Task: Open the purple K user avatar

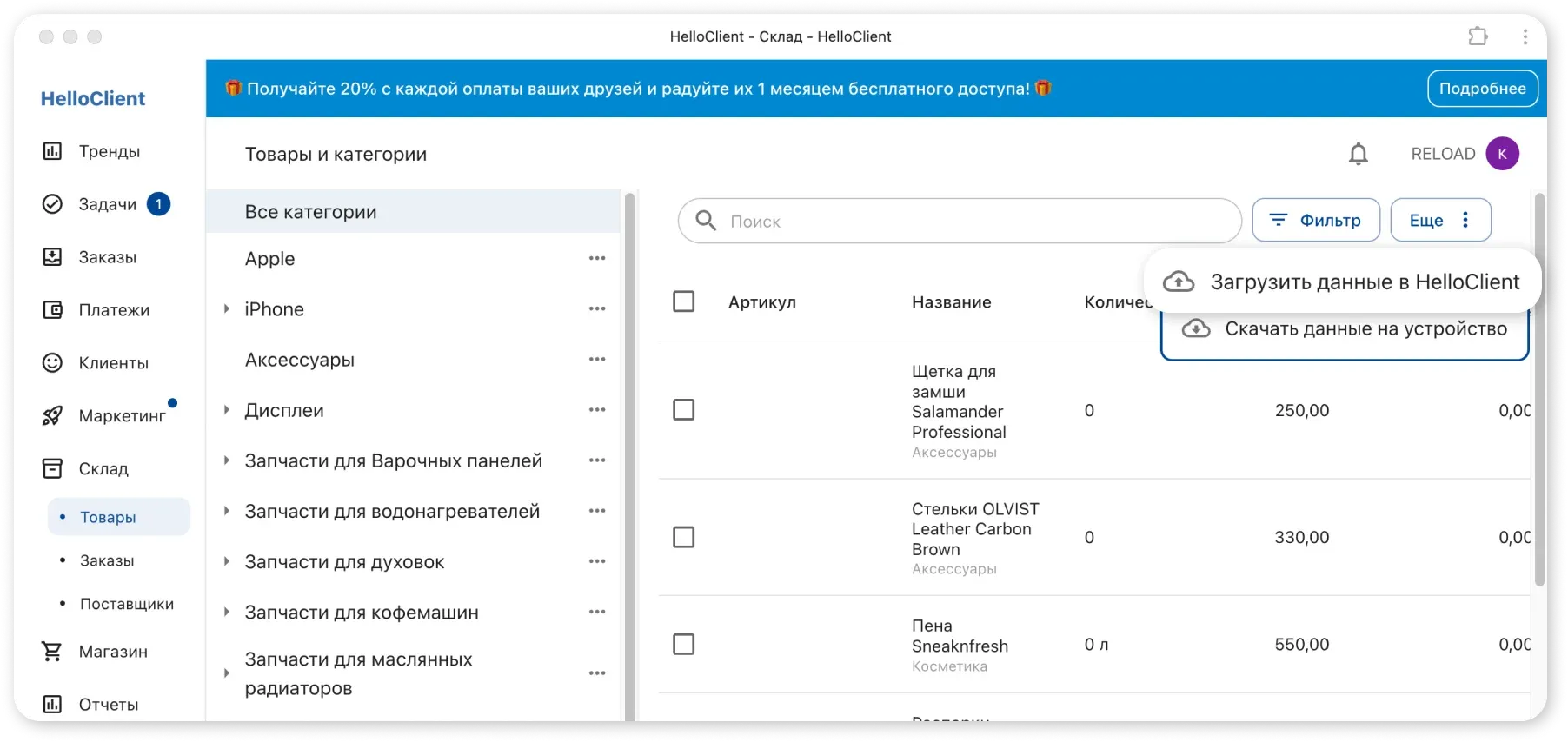Action: [1502, 154]
